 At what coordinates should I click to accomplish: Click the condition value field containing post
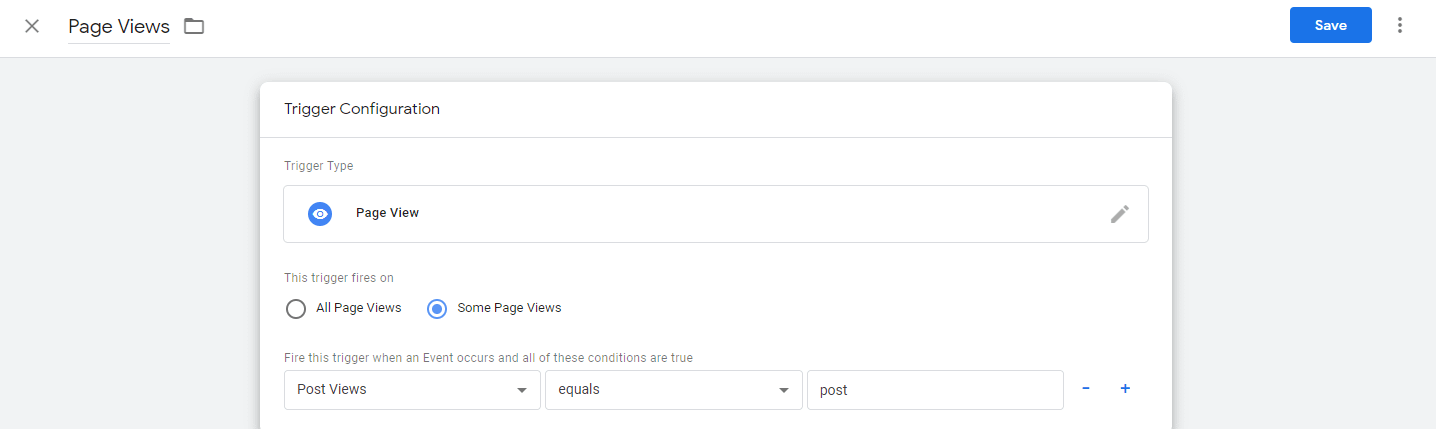pos(934,390)
